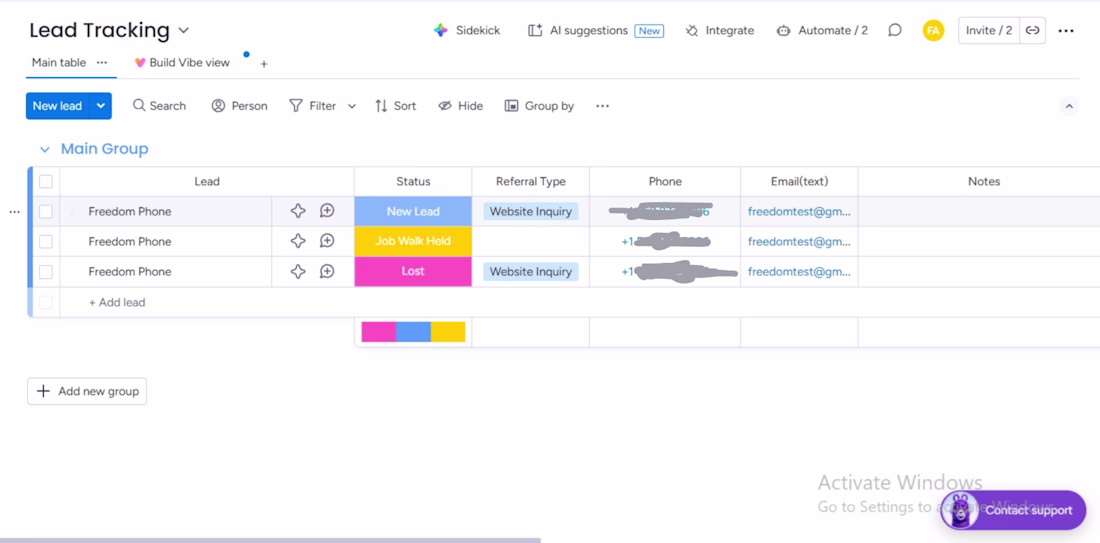1100x543 pixels.
Task: Sort by Status column header
Action: 413,182
